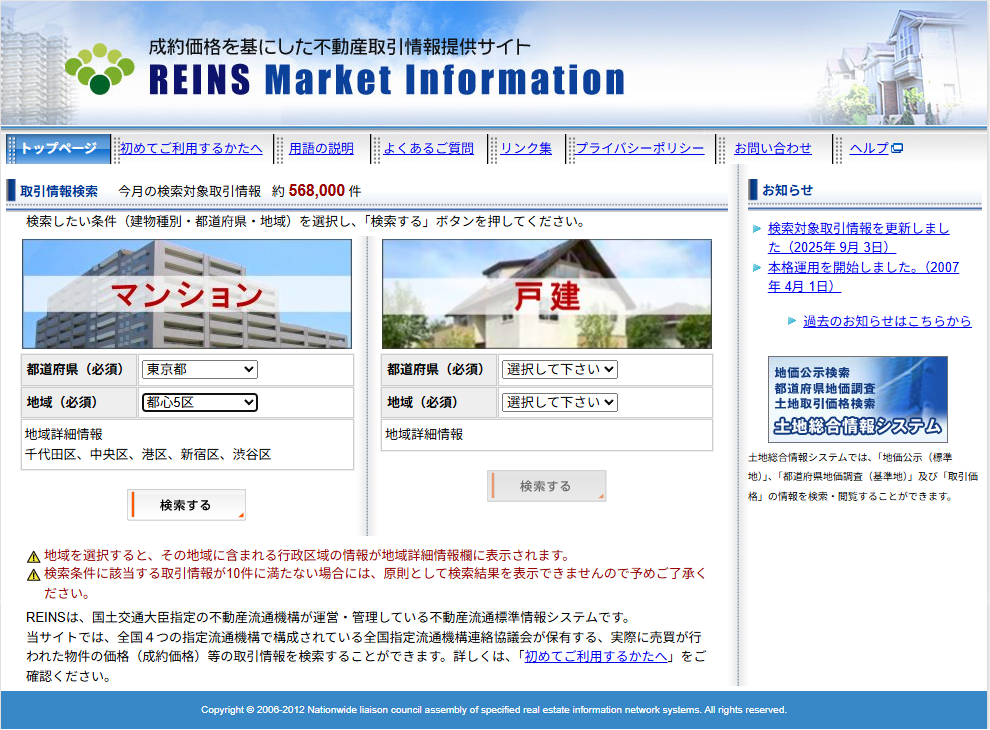Click the external window icon beside ヘルプ
This screenshot has width=990, height=730.
coord(897,149)
